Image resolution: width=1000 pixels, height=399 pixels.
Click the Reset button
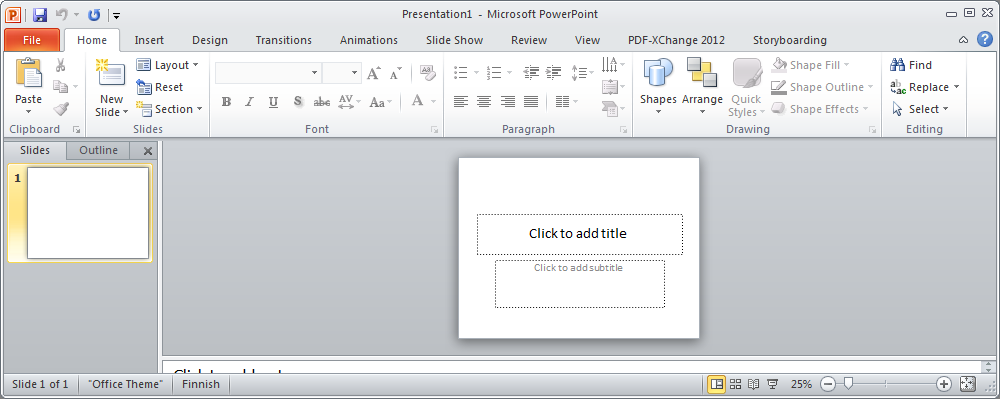point(159,87)
